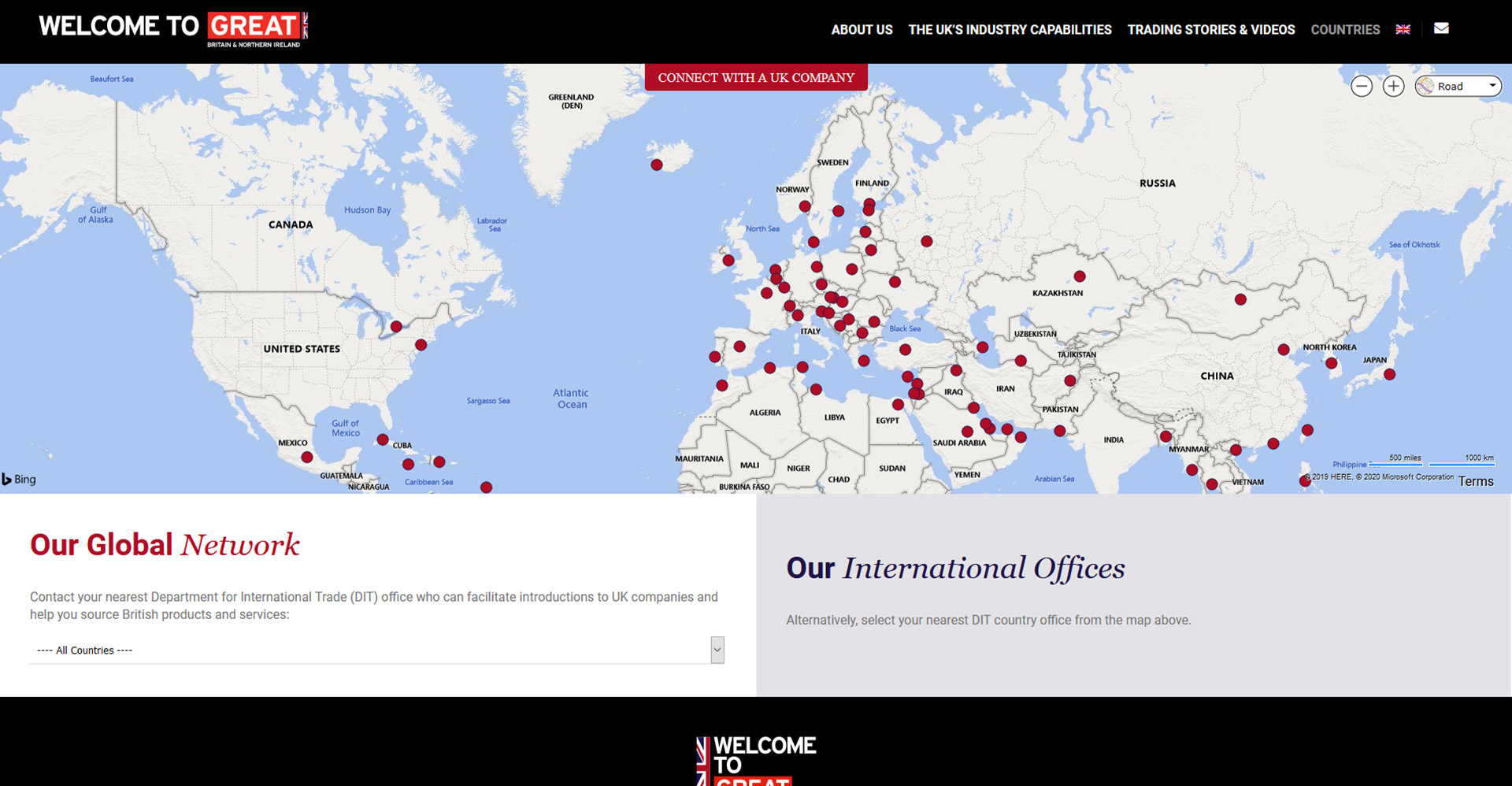Screen dimensions: 1512x786
Task: Click the red marker in Japan
Action: click(1389, 375)
